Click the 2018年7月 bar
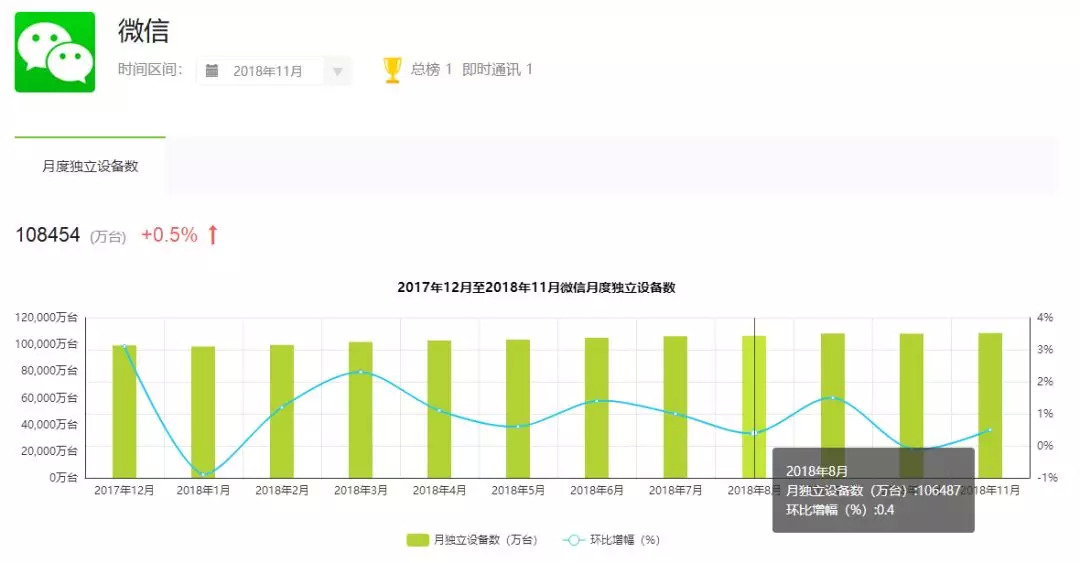 [x=675, y=407]
